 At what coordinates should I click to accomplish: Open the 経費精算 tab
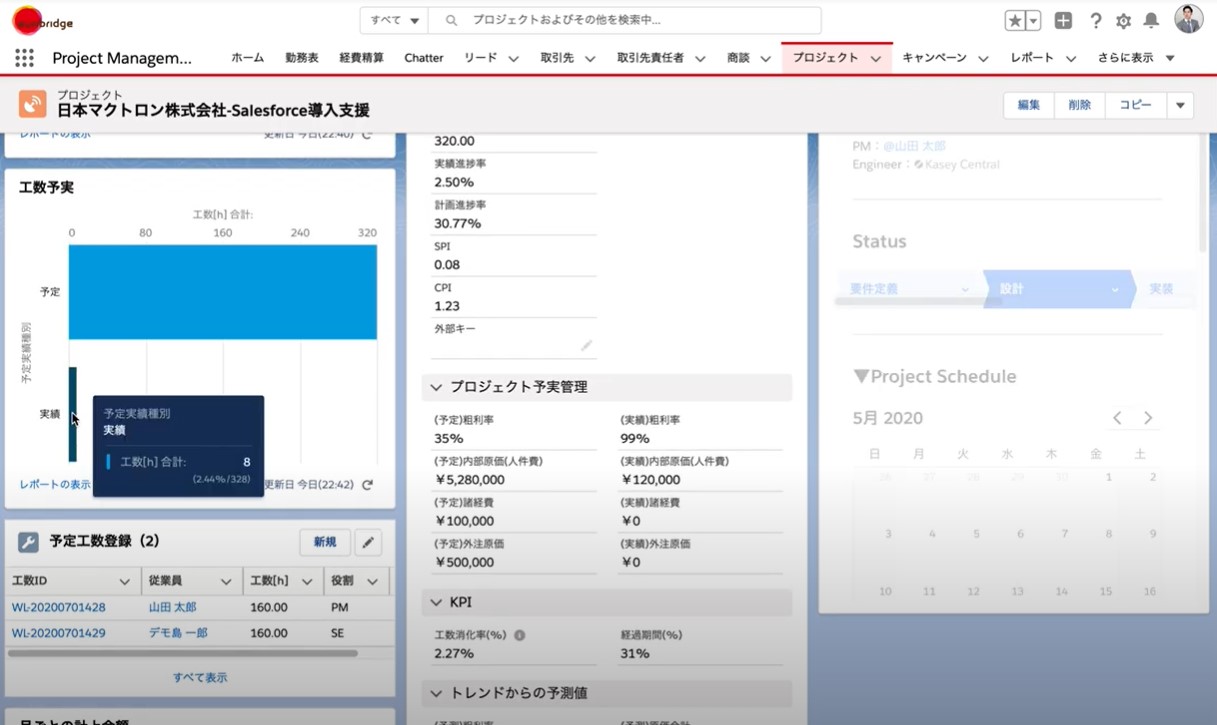(x=361, y=58)
